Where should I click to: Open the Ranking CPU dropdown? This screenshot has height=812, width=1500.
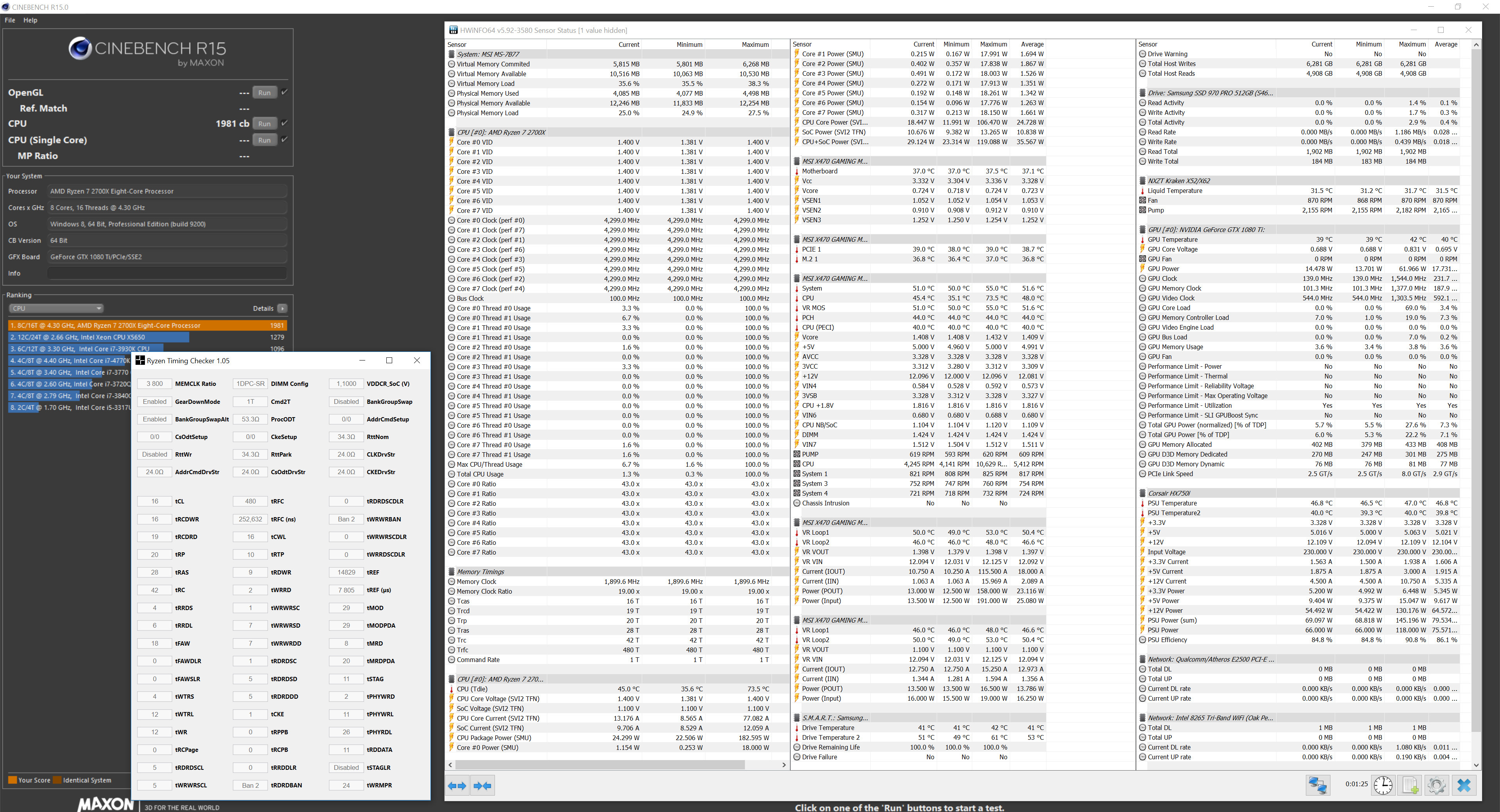(56, 309)
